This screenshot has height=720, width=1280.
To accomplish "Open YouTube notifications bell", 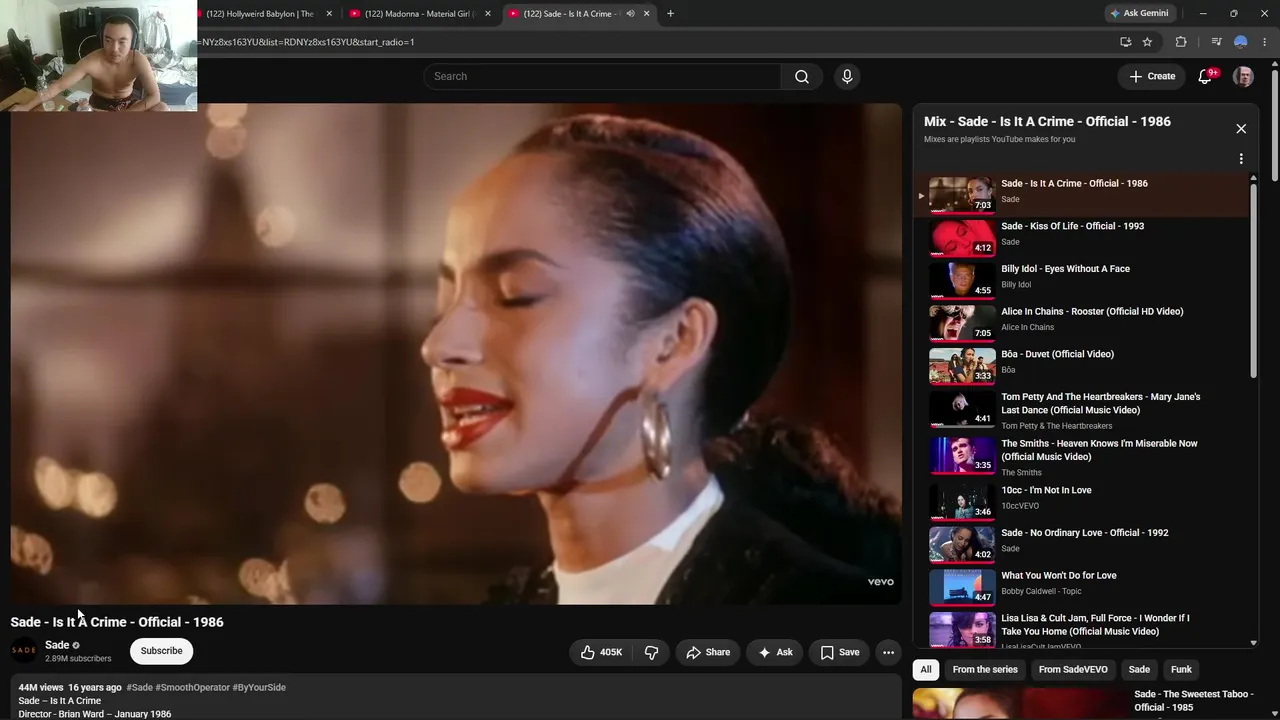I will tap(1205, 77).
